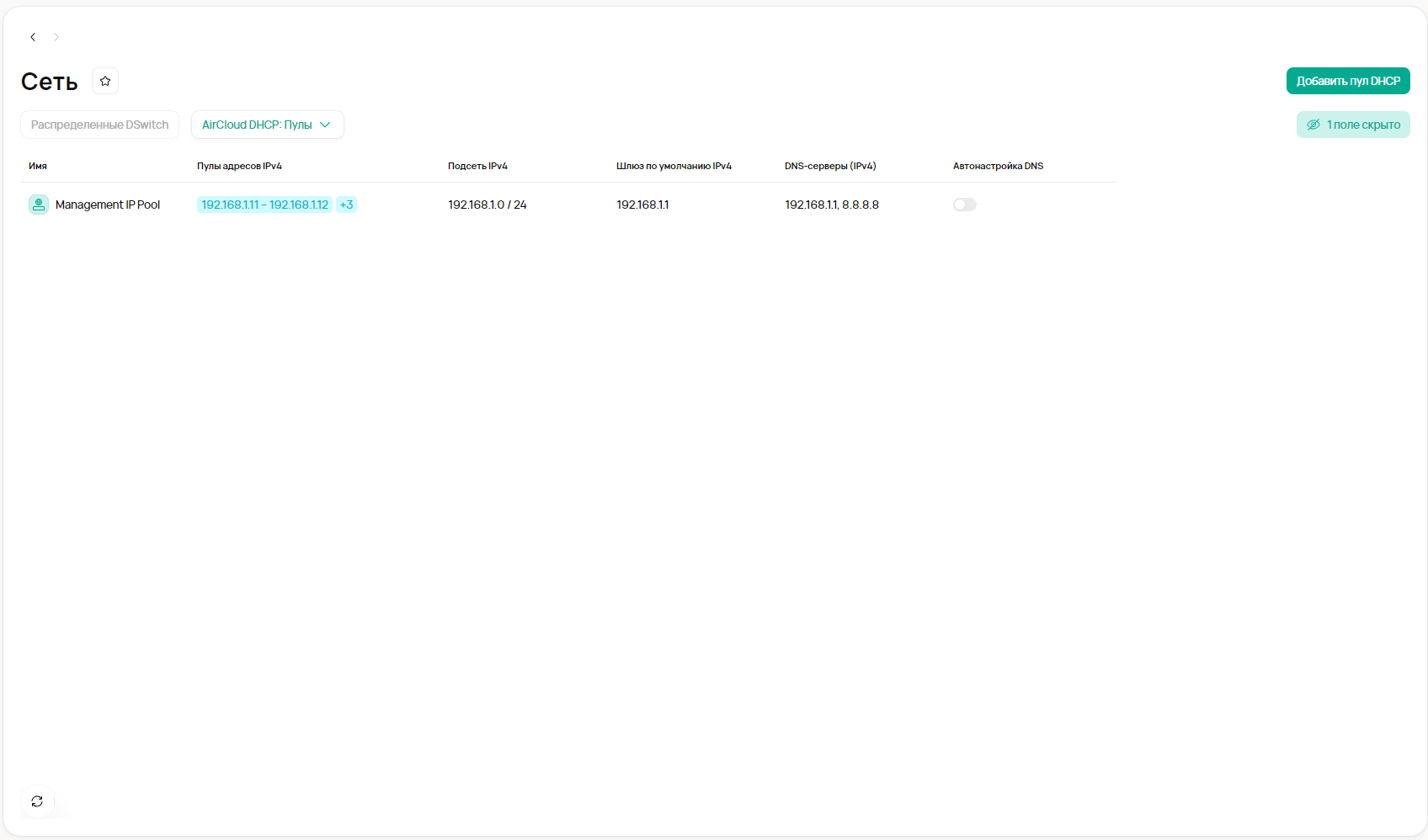Go back using the left arrow

point(33,37)
